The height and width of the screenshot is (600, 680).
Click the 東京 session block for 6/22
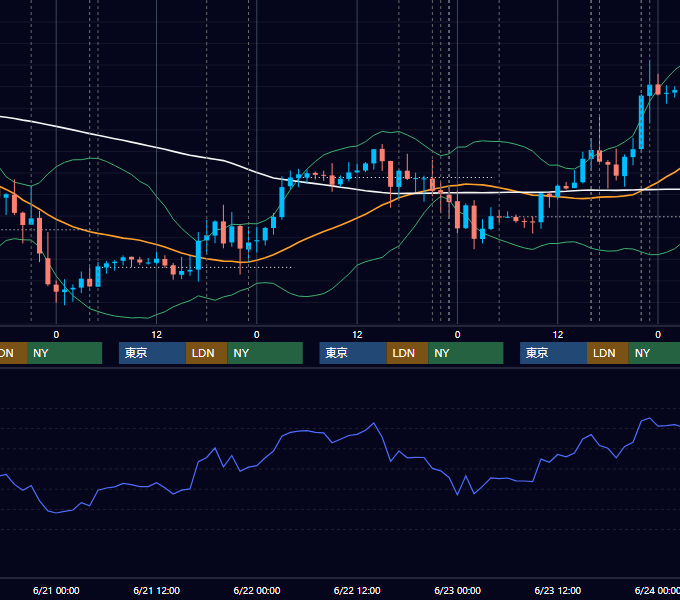pos(353,353)
